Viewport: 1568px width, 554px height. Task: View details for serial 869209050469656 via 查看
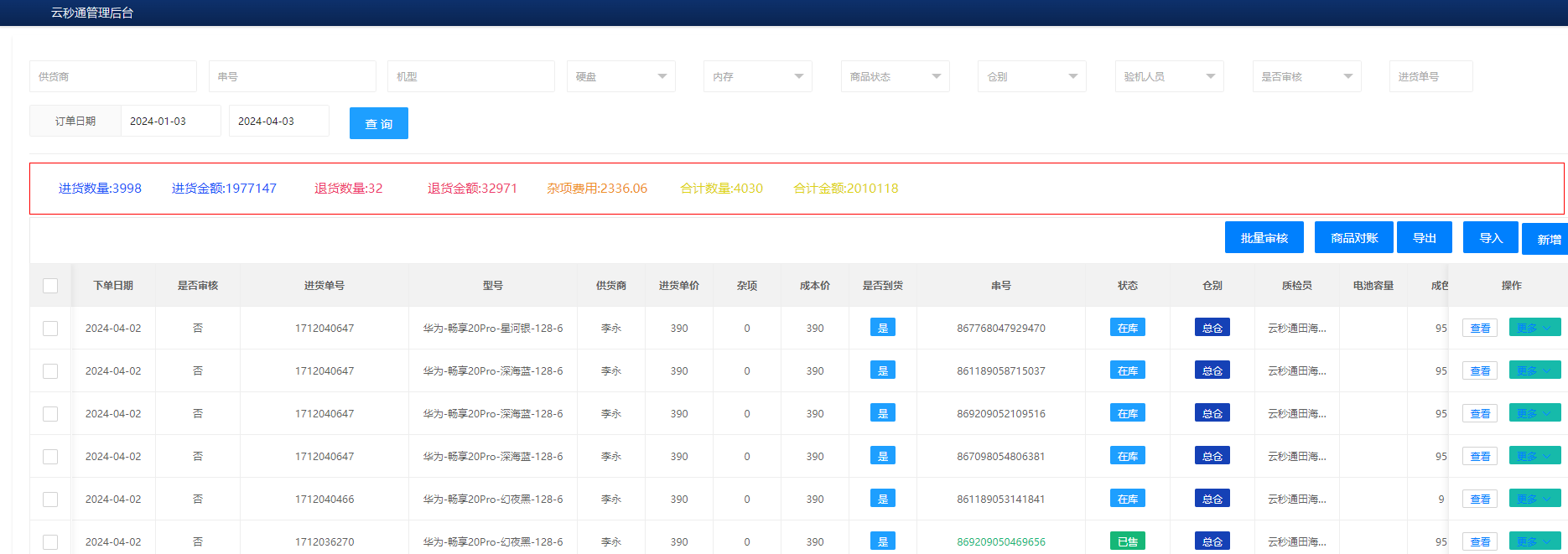(x=1480, y=542)
